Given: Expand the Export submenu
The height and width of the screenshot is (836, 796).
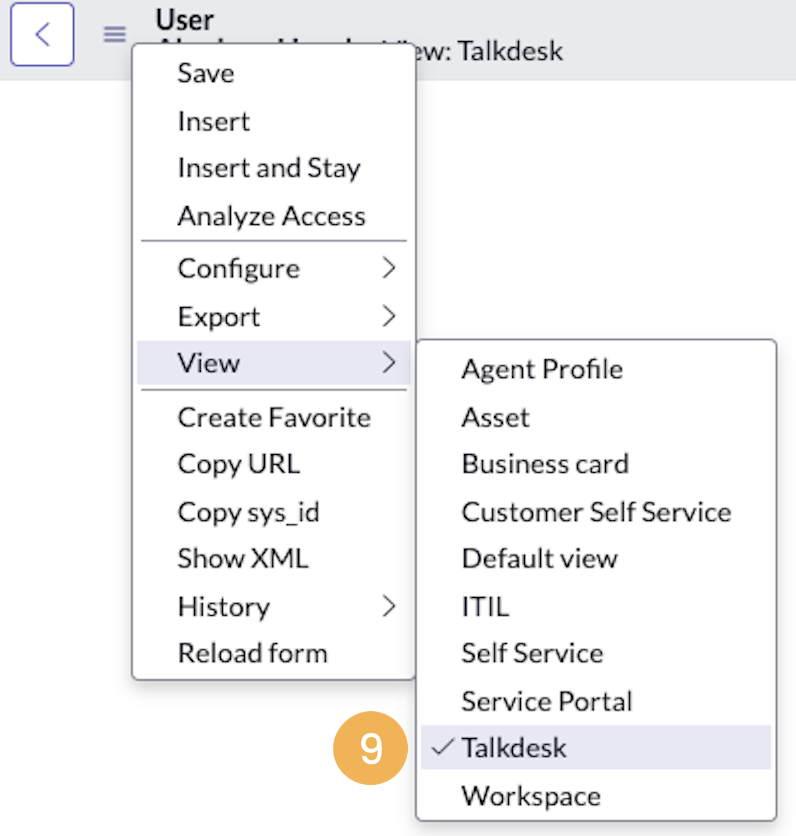Looking at the screenshot, I should click(x=274, y=317).
